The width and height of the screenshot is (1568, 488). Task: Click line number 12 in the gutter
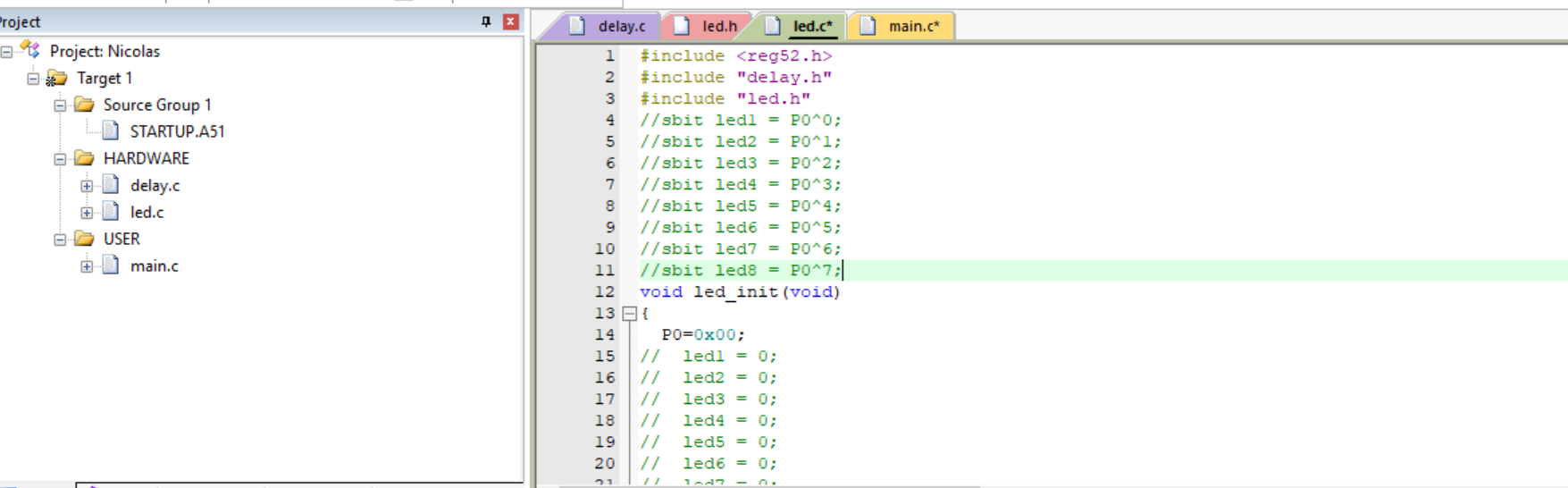click(x=604, y=292)
